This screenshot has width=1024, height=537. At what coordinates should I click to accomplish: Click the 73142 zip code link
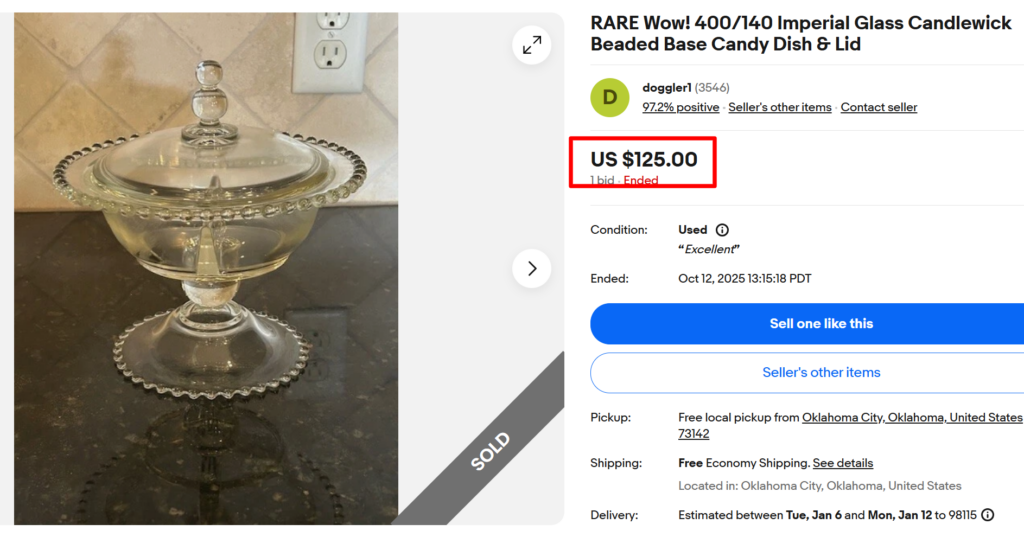point(693,434)
